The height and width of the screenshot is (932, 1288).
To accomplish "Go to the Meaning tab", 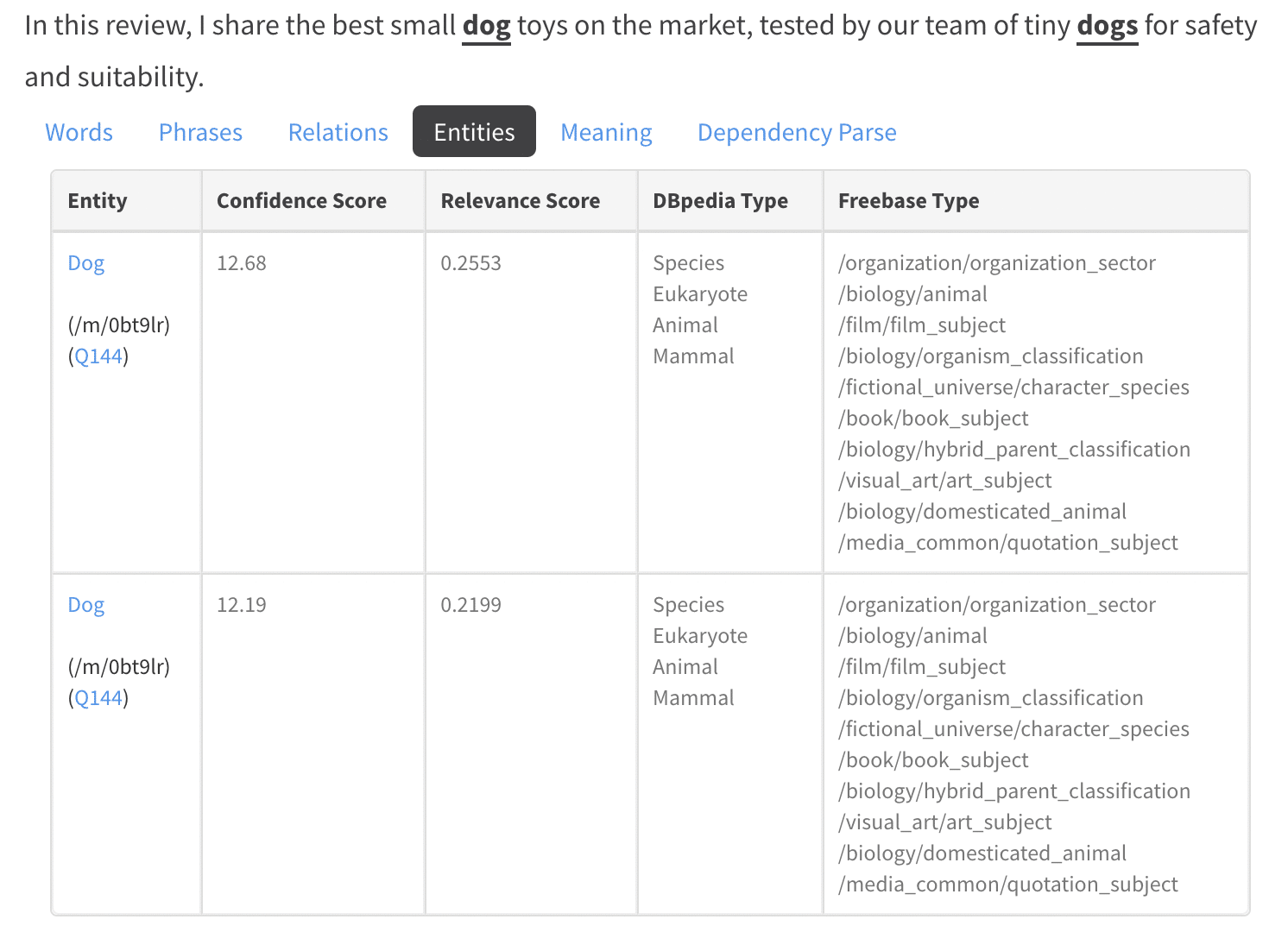I will pos(606,132).
